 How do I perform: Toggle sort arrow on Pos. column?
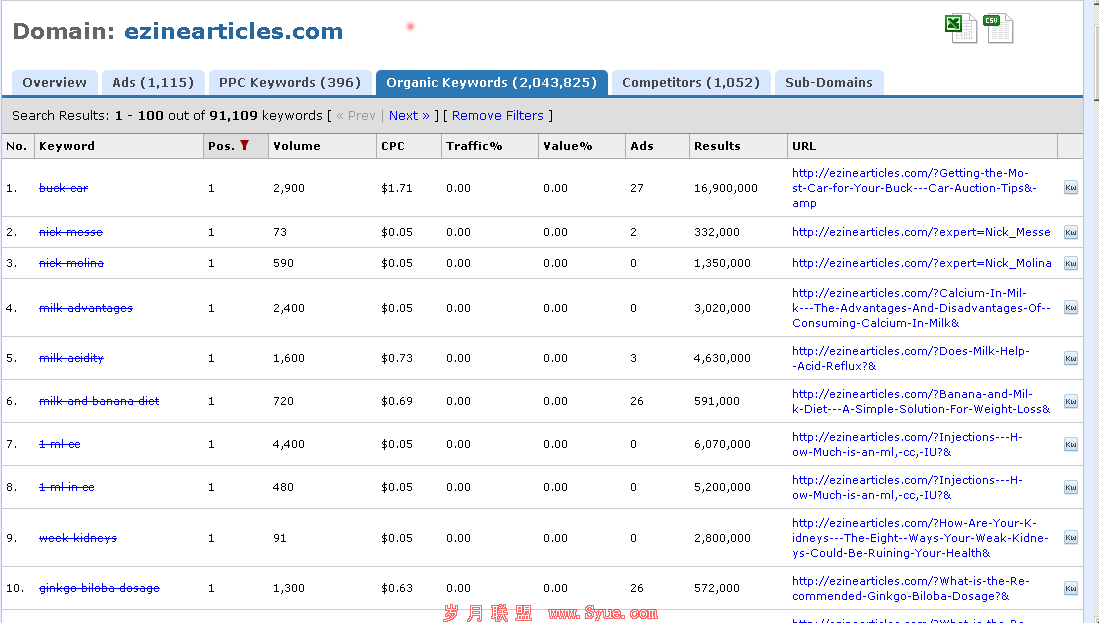244,146
